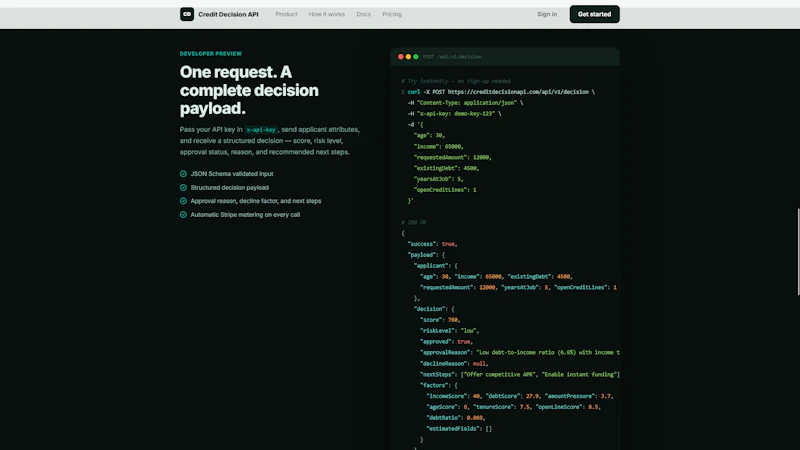
Task: Click the red dot in code window
Action: 401,57
